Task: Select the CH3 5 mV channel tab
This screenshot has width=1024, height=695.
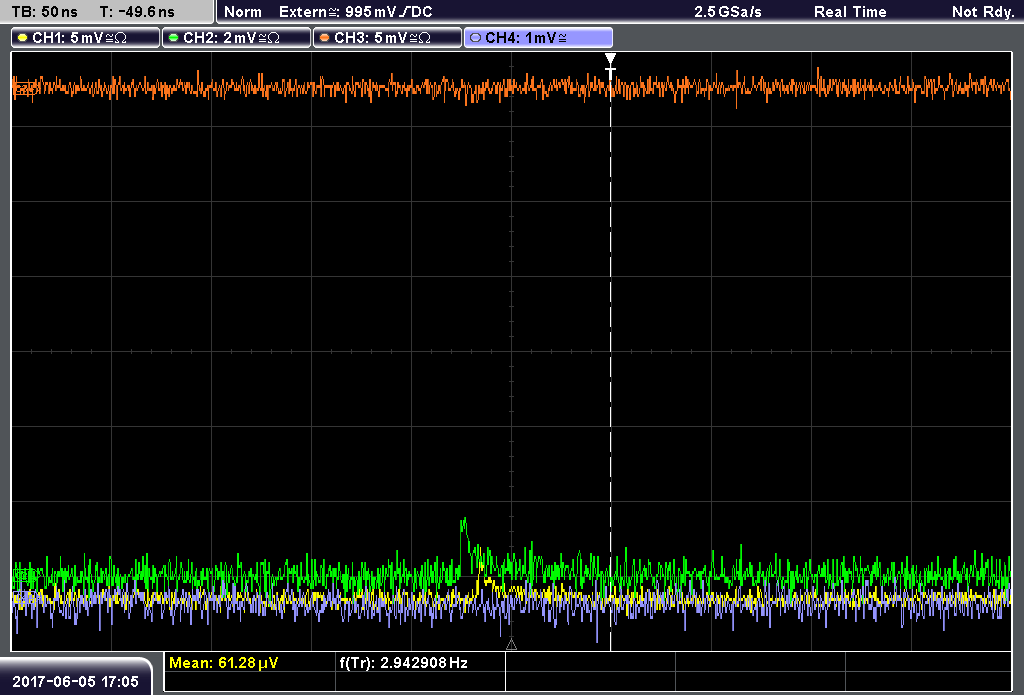Action: pyautogui.click(x=387, y=38)
